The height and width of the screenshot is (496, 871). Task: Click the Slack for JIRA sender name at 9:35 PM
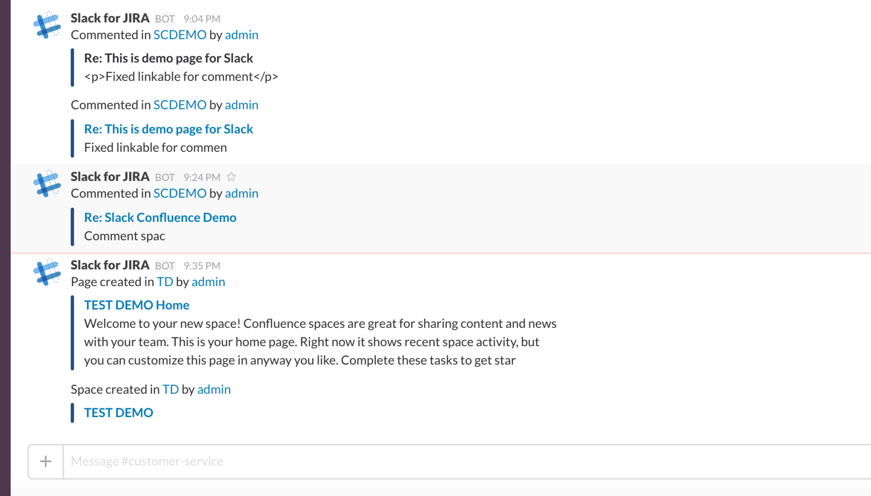[x=110, y=265]
